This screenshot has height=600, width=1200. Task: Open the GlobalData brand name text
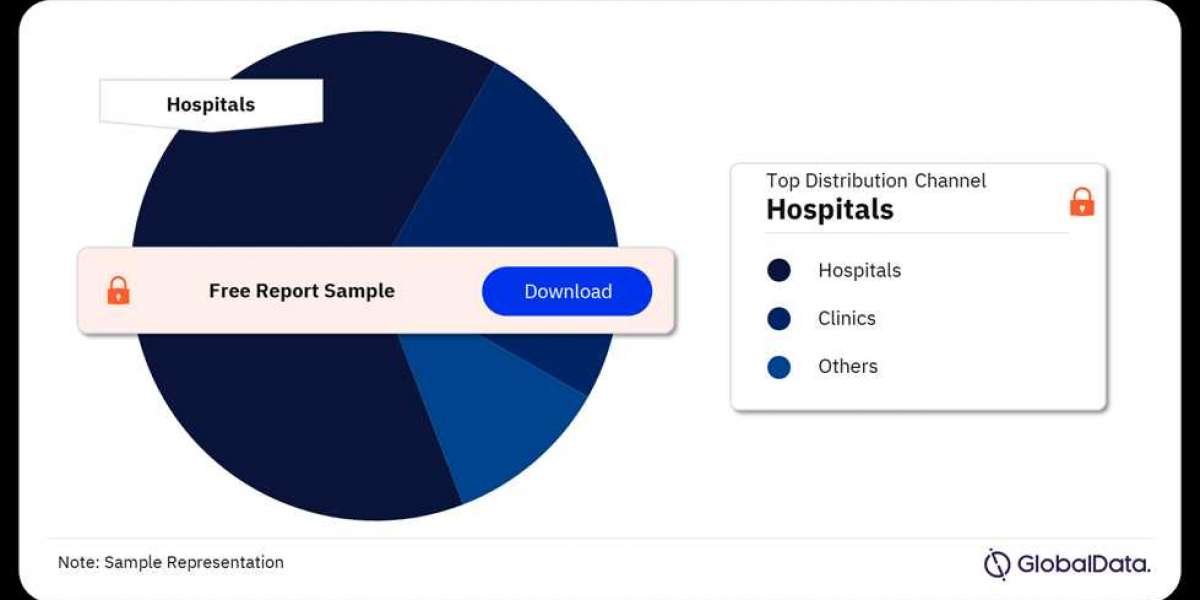coord(1084,564)
